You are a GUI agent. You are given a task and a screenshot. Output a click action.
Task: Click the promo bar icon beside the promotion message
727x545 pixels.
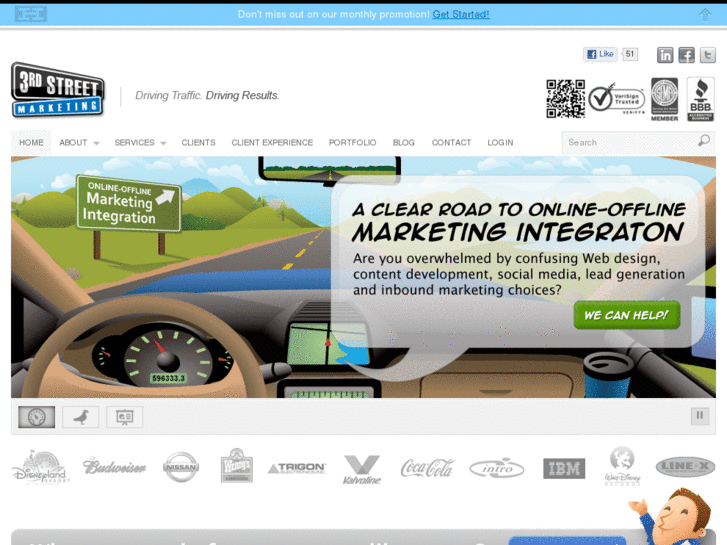pyautogui.click(x=31, y=14)
